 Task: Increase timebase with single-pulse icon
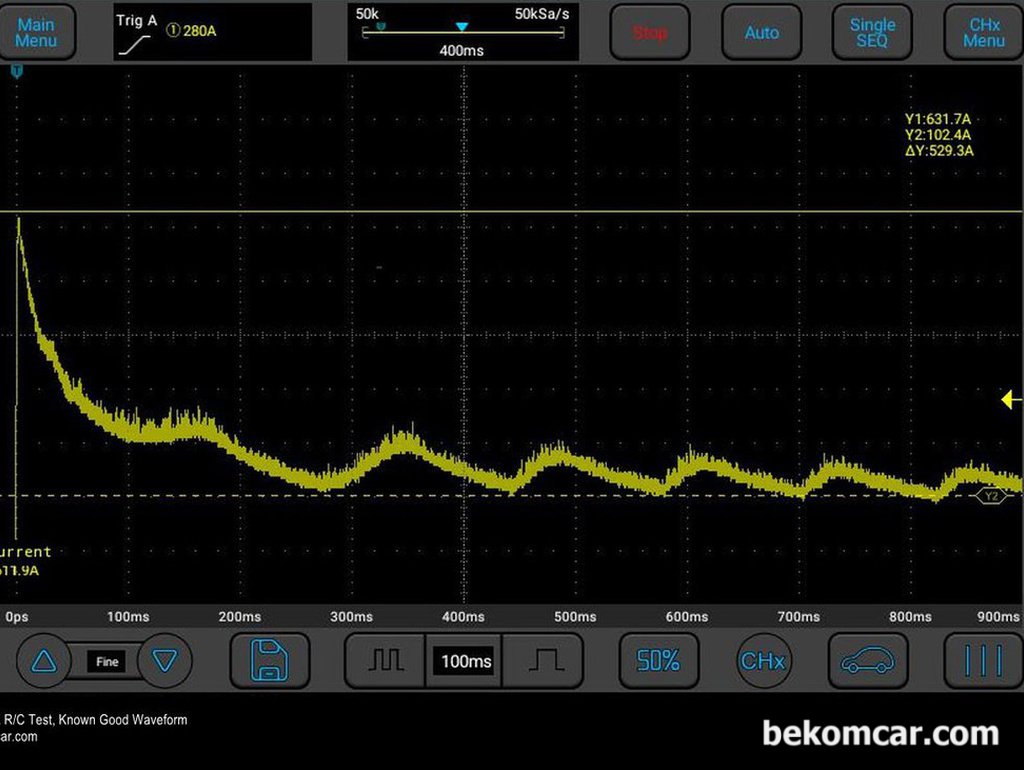tap(543, 660)
